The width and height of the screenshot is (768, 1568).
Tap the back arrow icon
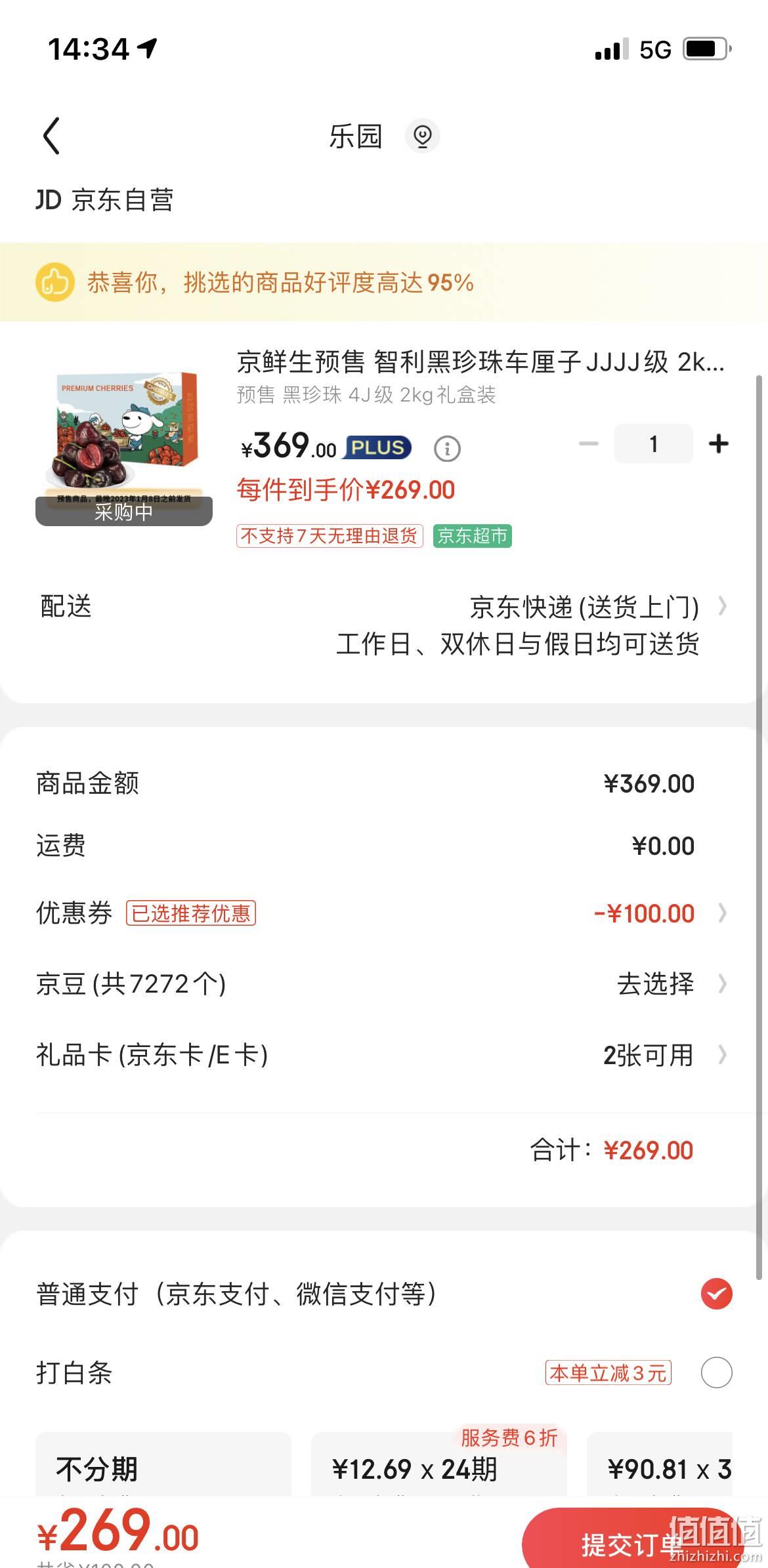[52, 136]
